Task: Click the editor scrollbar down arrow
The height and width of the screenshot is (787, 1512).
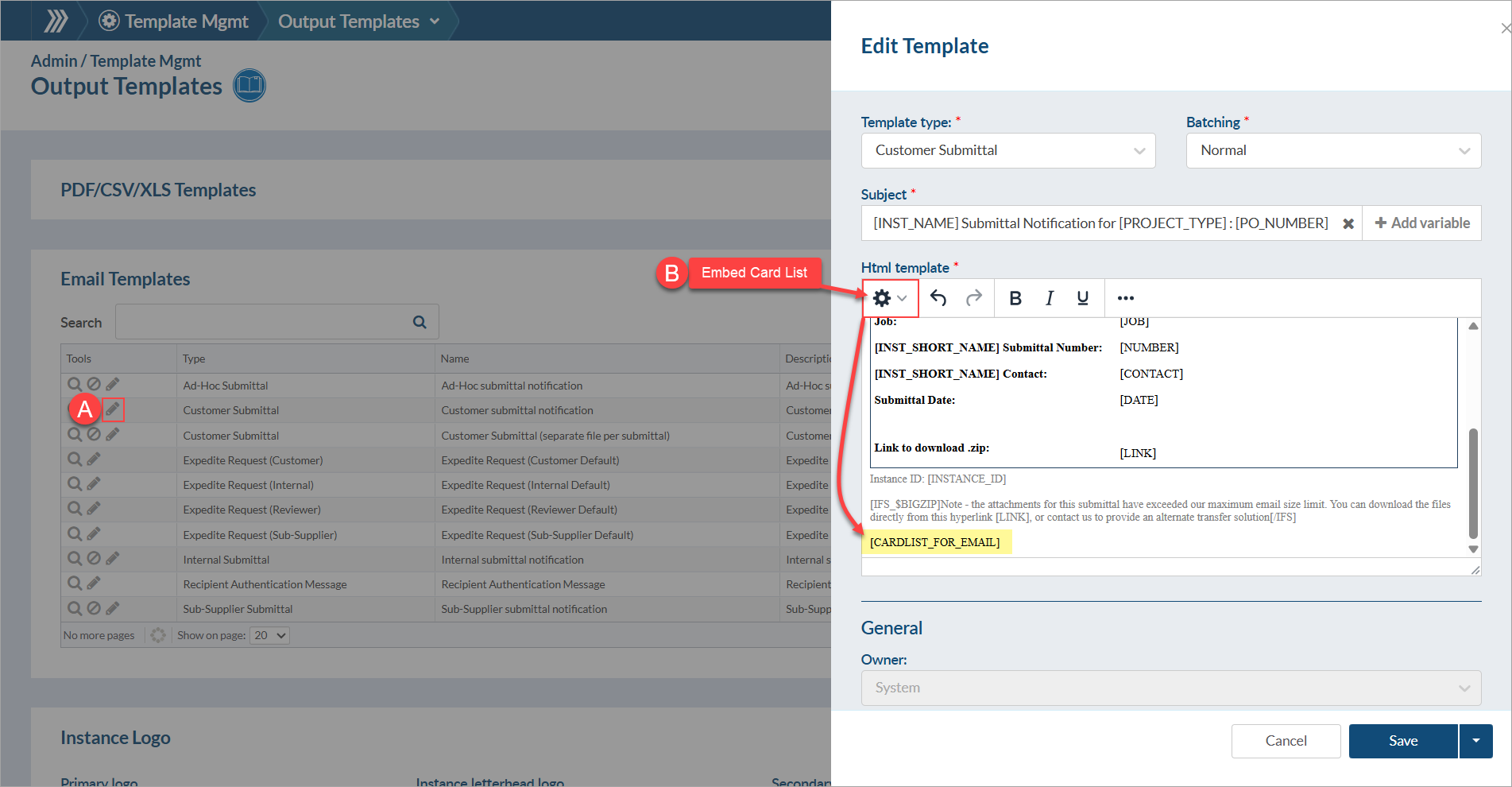Action: click(1473, 549)
